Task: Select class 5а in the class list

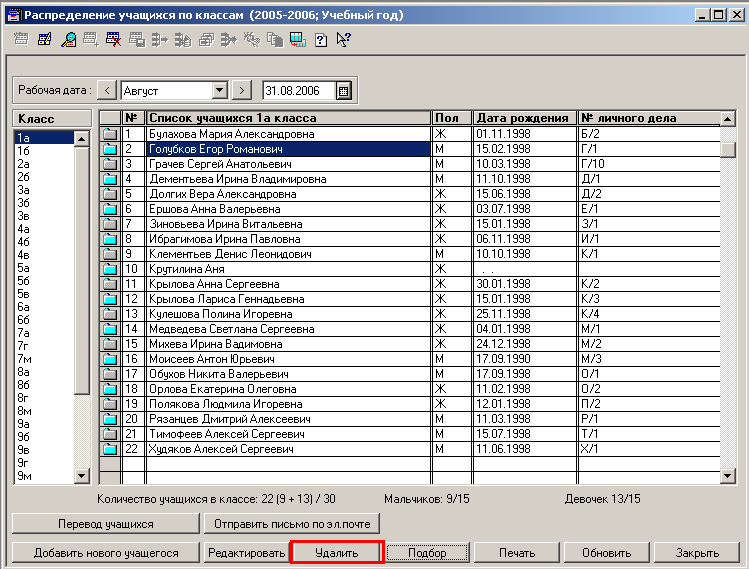Action: (x=23, y=268)
